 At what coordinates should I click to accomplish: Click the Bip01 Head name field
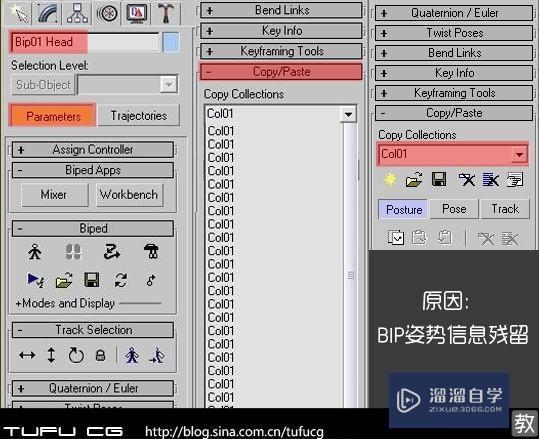point(85,42)
